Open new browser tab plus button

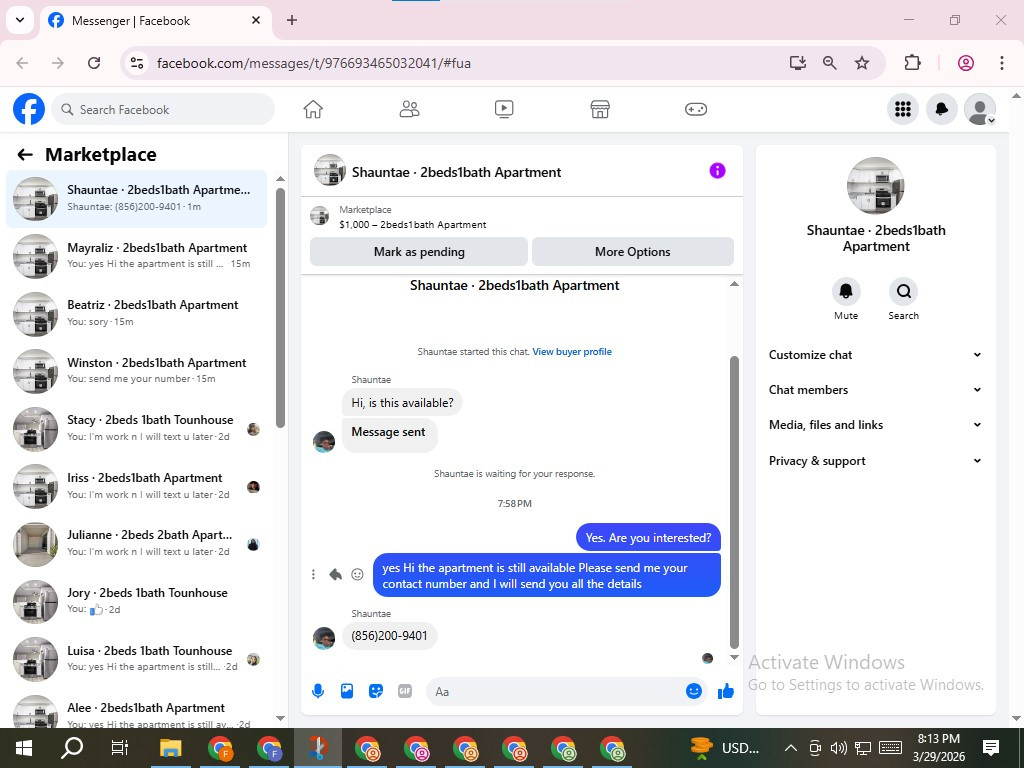point(292,20)
